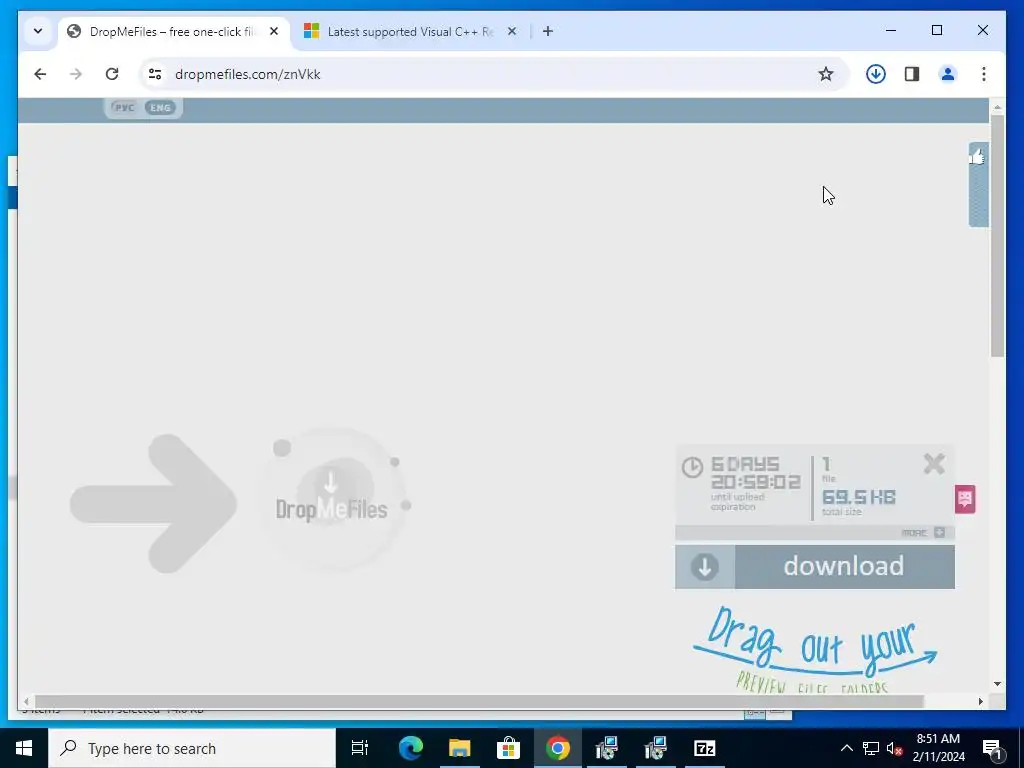1024x768 pixels.
Task: Open the Chrome tab search dropdown arrow
Action: click(x=38, y=31)
